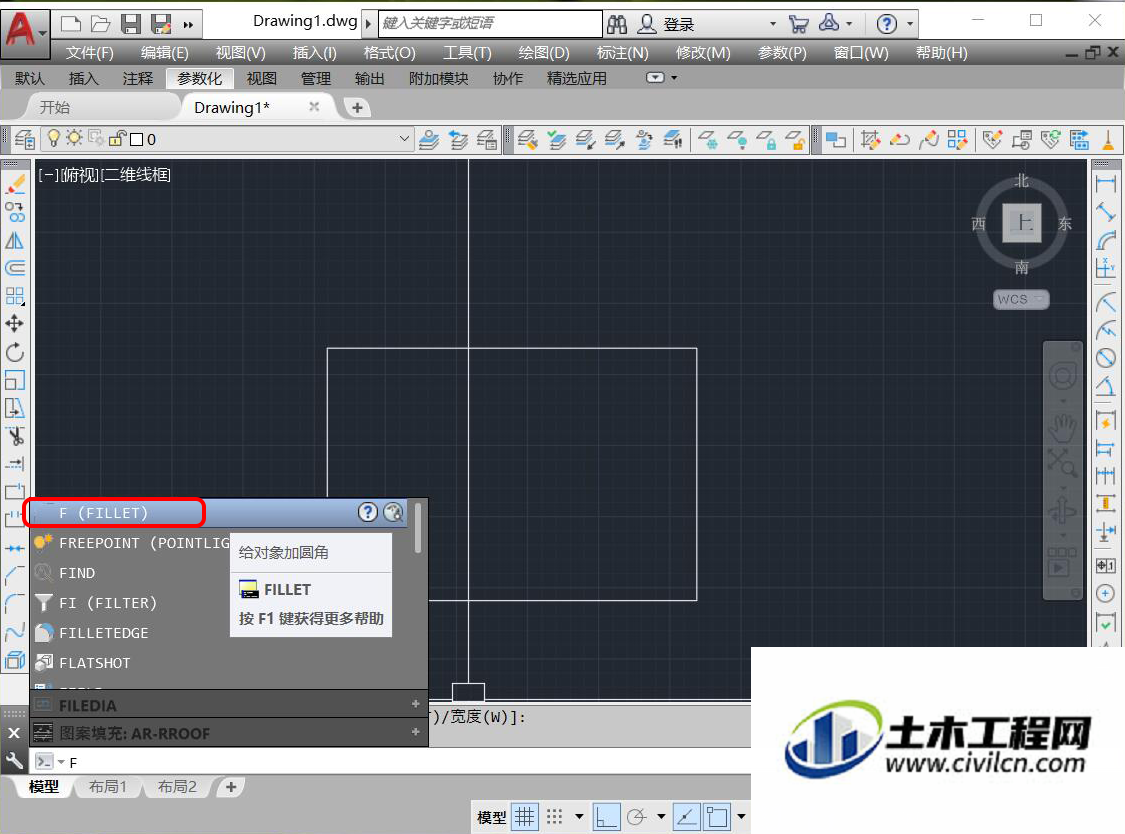Viewport: 1125px width, 834px height.
Task: Add a new drawing tab with plus button
Action: 357,108
